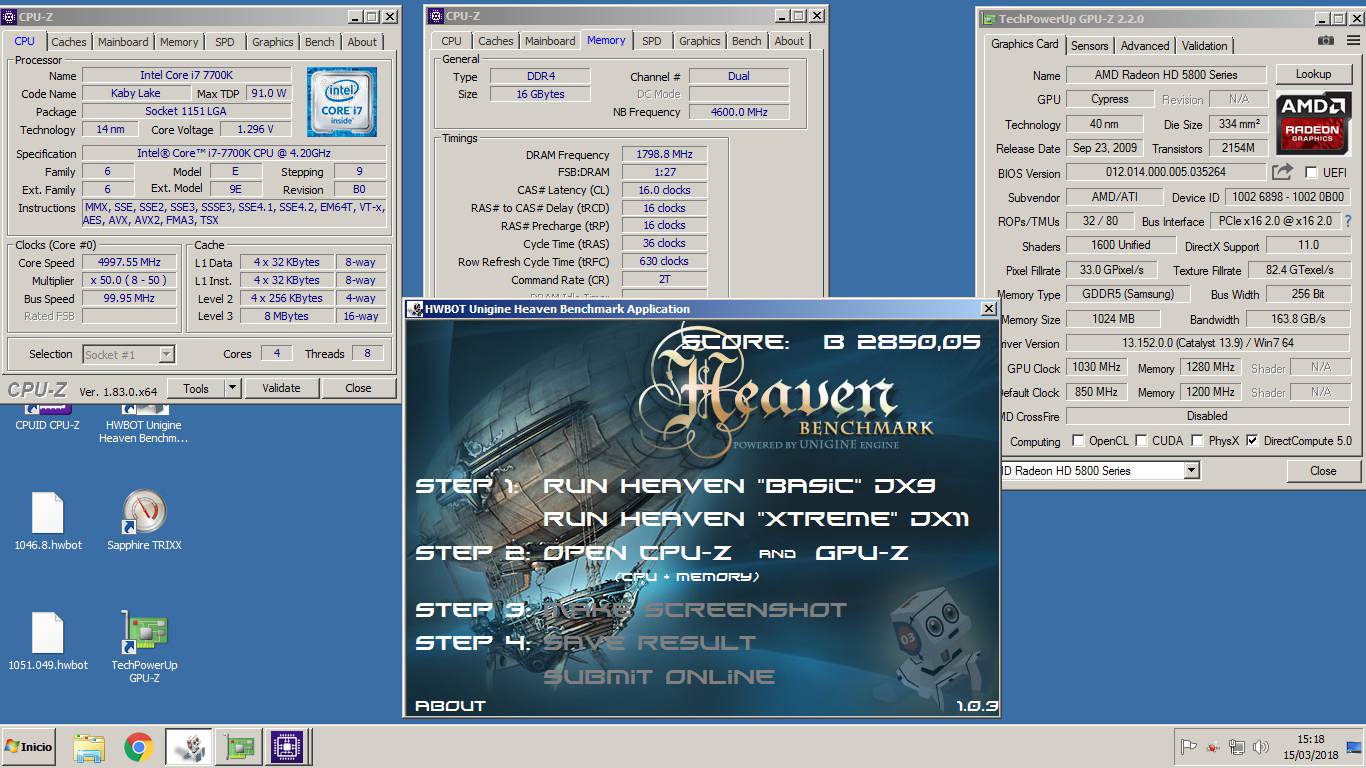
Task: Click Run Heaven "Basic" DX9
Action: point(739,486)
